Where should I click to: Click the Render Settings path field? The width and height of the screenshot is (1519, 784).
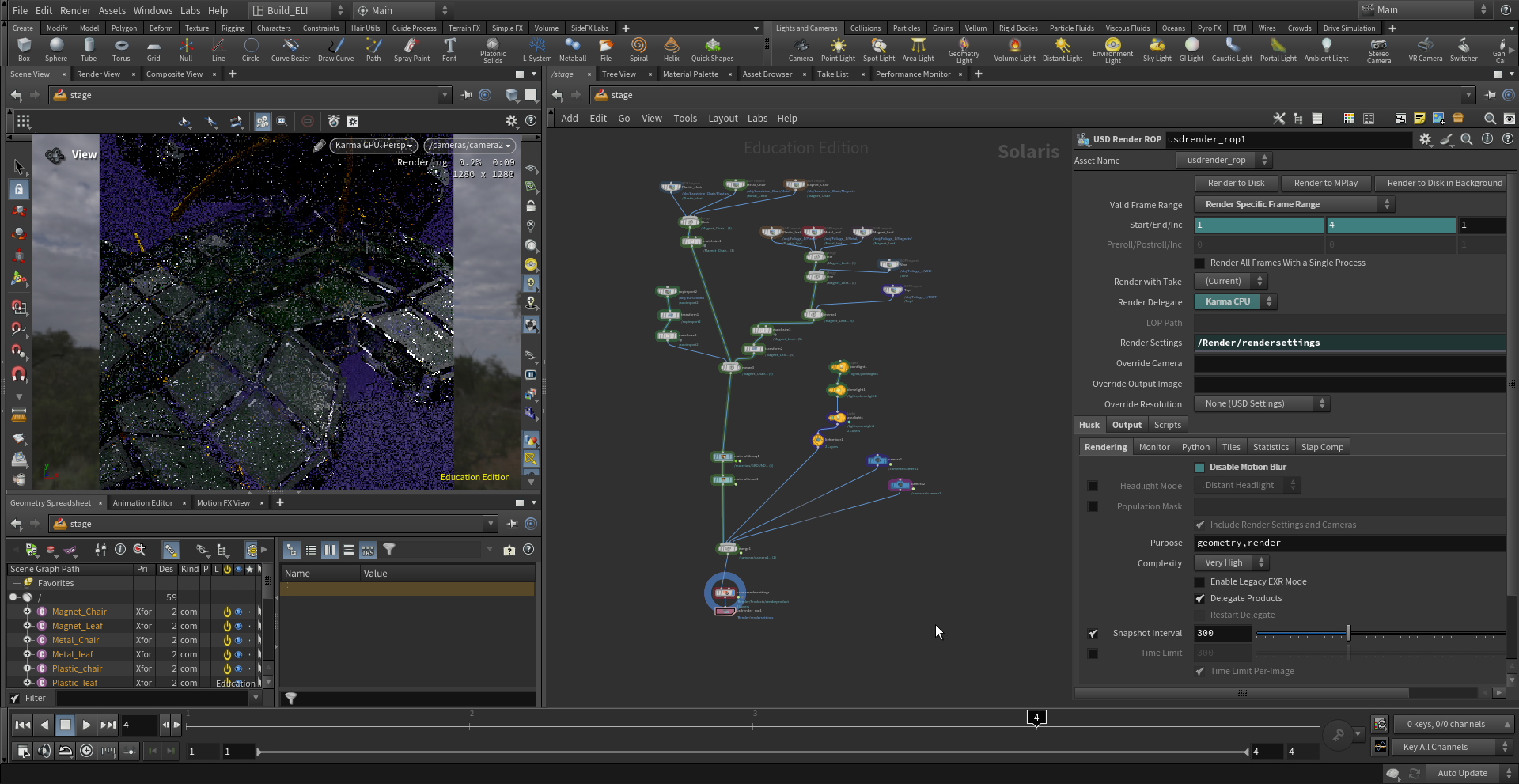(1350, 343)
